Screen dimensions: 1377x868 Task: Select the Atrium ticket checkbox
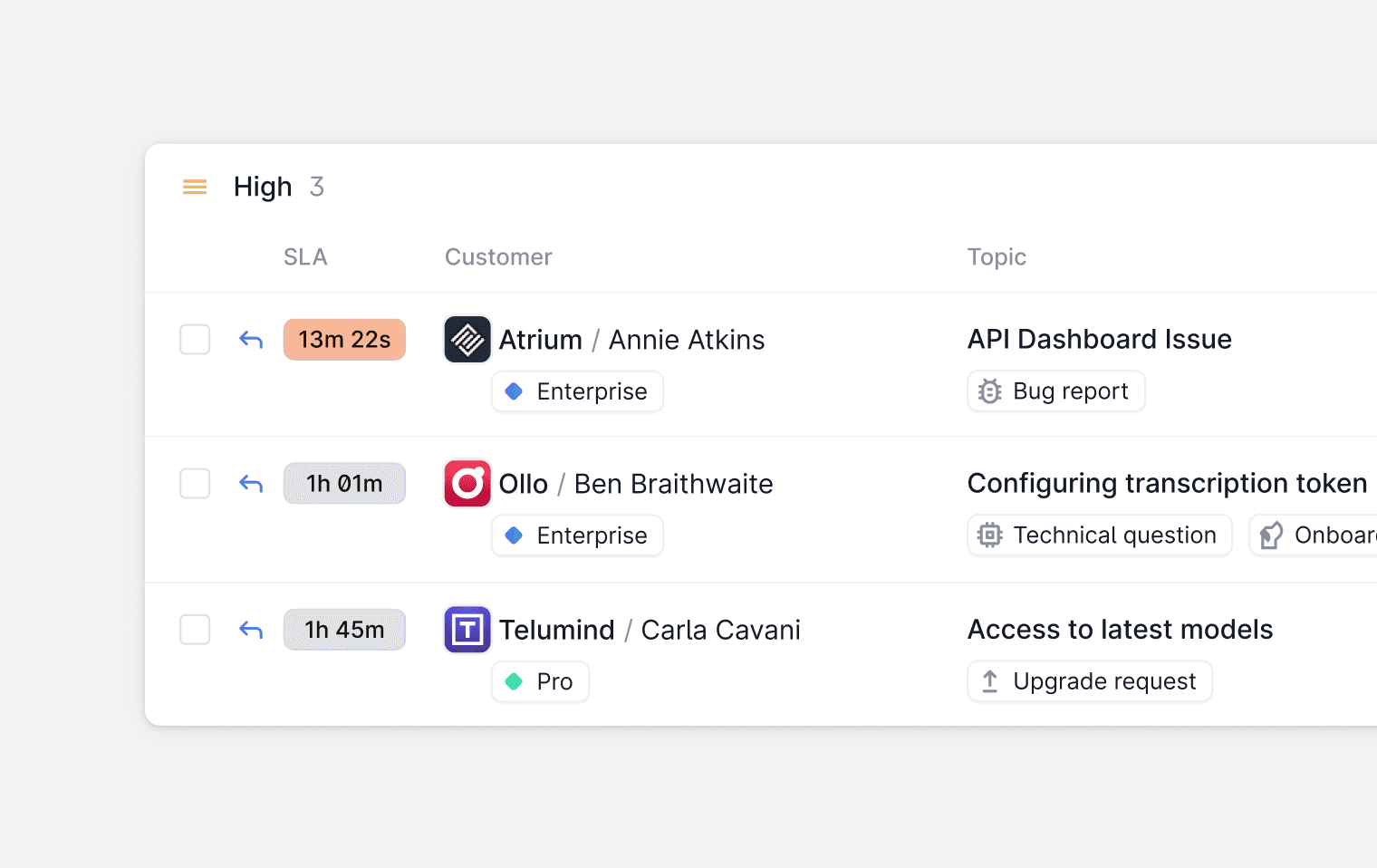(195, 340)
